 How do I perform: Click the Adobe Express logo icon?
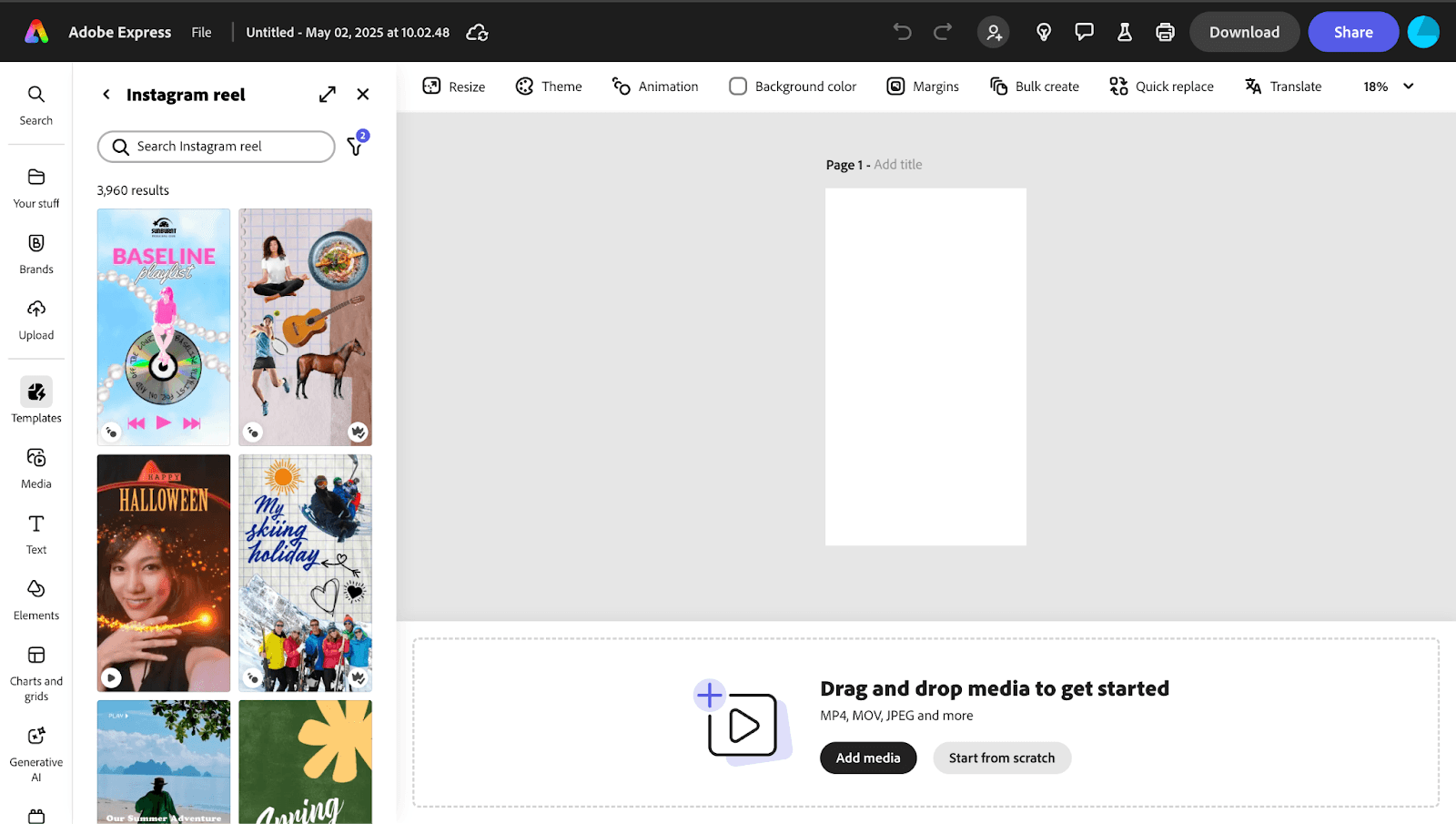(36, 32)
